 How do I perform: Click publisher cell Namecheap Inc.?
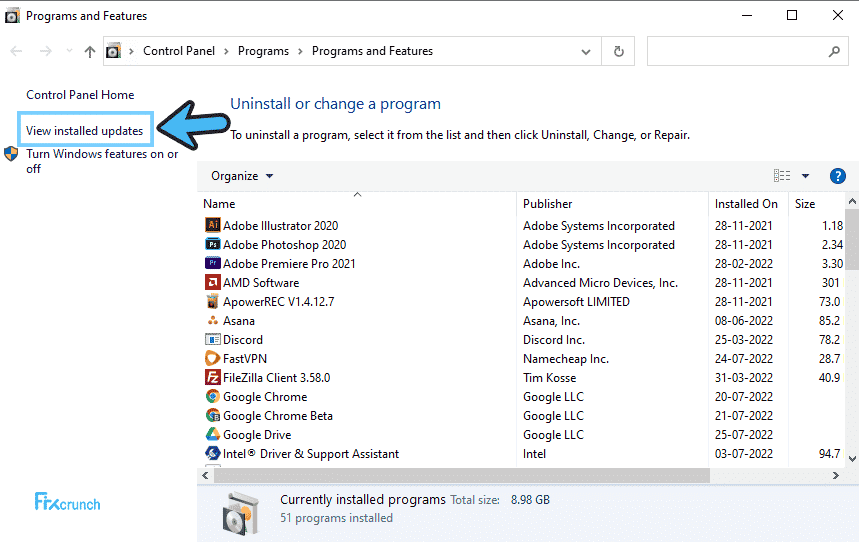[566, 358]
